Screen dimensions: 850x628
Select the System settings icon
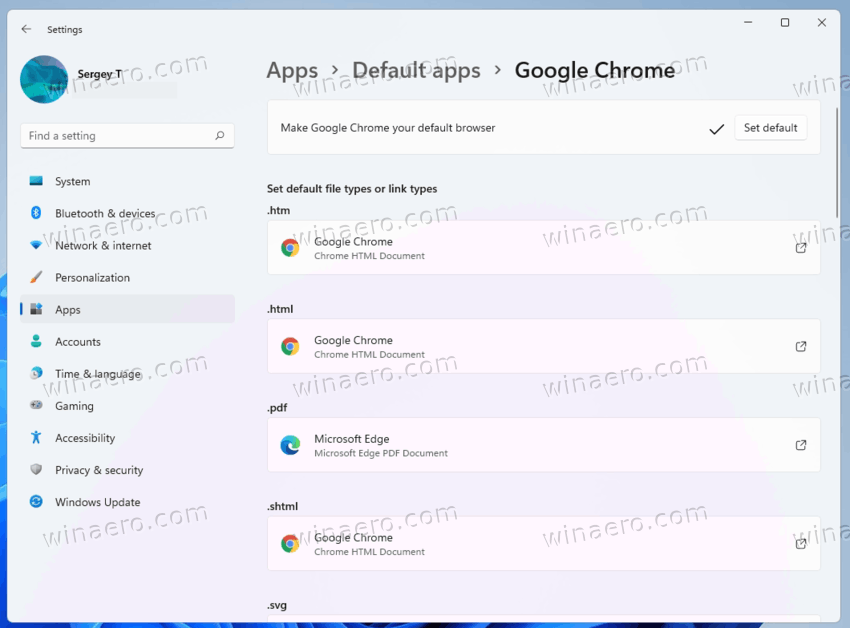pyautogui.click(x=36, y=181)
